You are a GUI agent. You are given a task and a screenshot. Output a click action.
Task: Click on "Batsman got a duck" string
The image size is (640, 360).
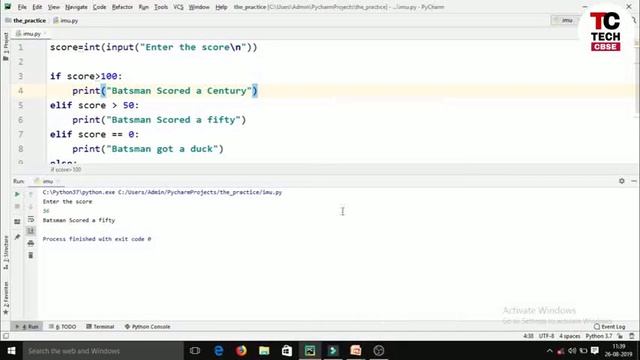point(162,149)
